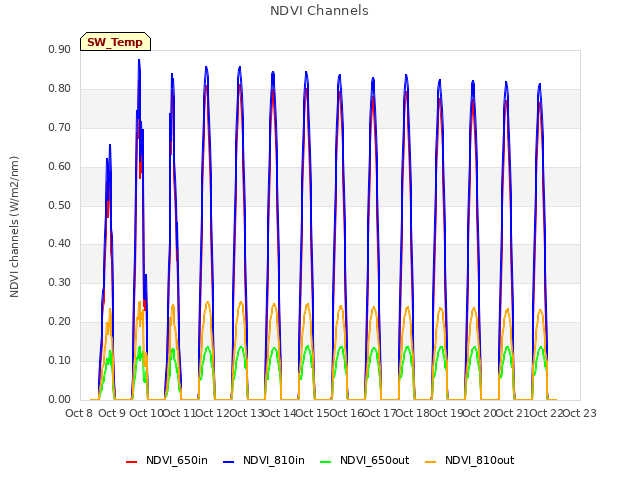Select the NDVI_650out legend entry

pyautogui.click(x=364, y=460)
